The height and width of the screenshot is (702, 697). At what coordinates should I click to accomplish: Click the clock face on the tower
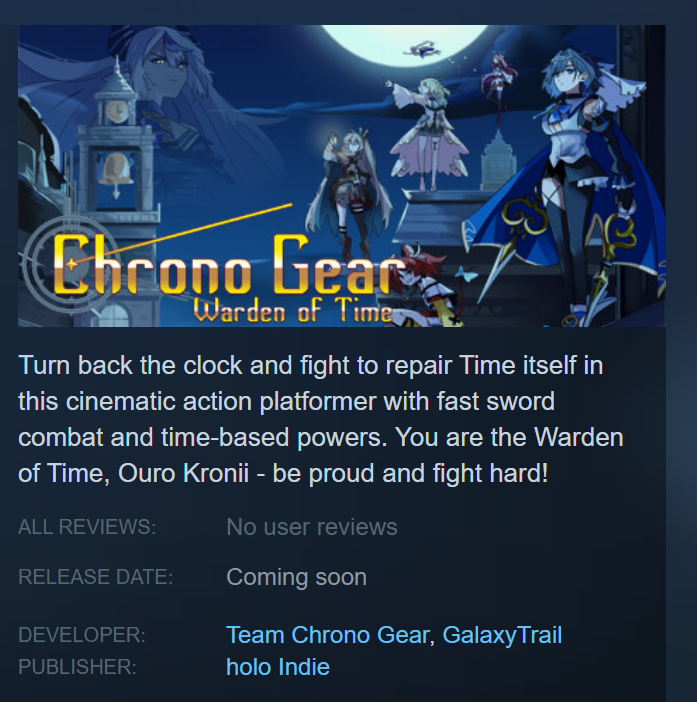117,111
